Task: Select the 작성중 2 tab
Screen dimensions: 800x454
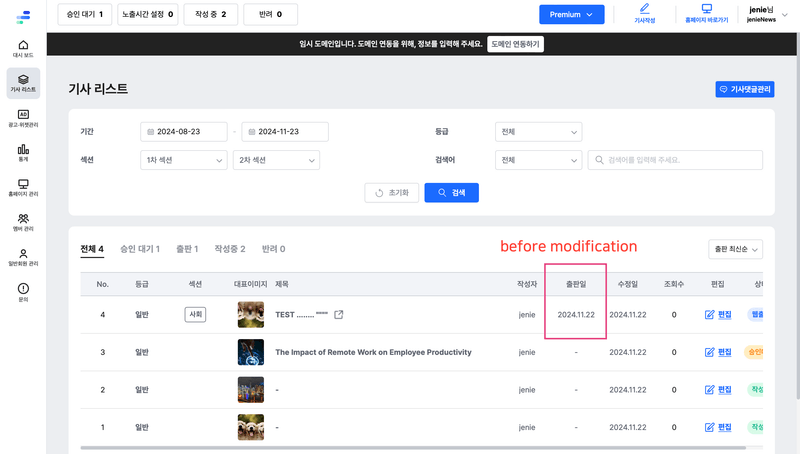Action: point(229,249)
